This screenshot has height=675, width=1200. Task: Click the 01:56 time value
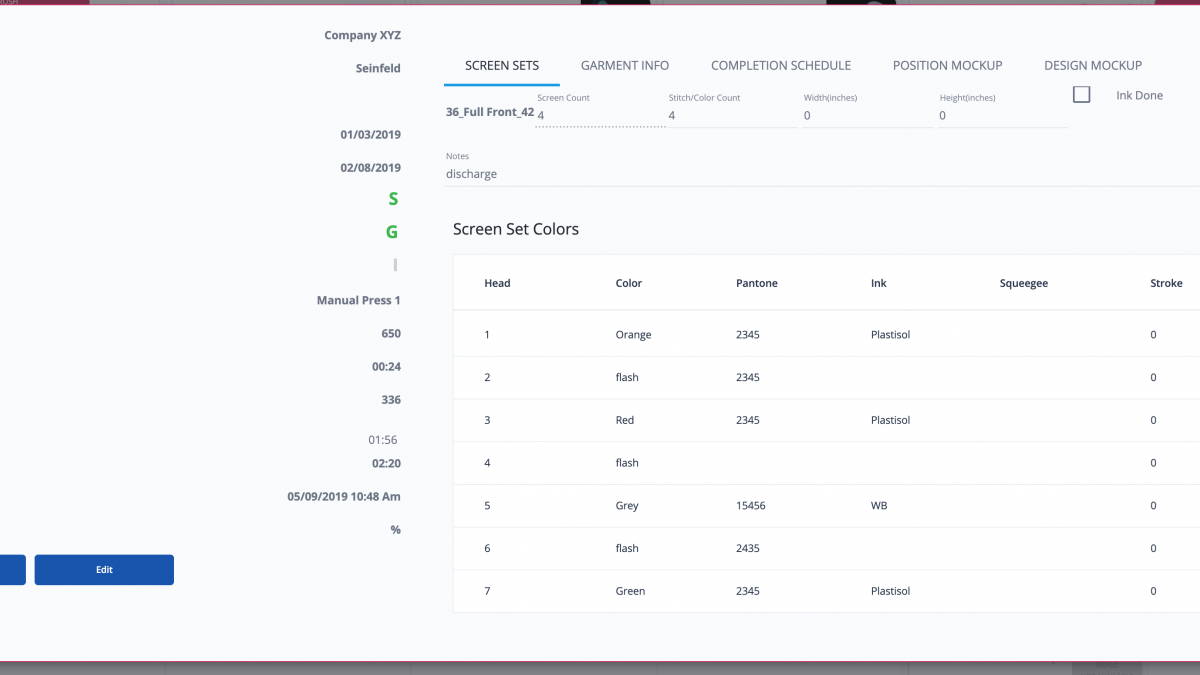(383, 440)
